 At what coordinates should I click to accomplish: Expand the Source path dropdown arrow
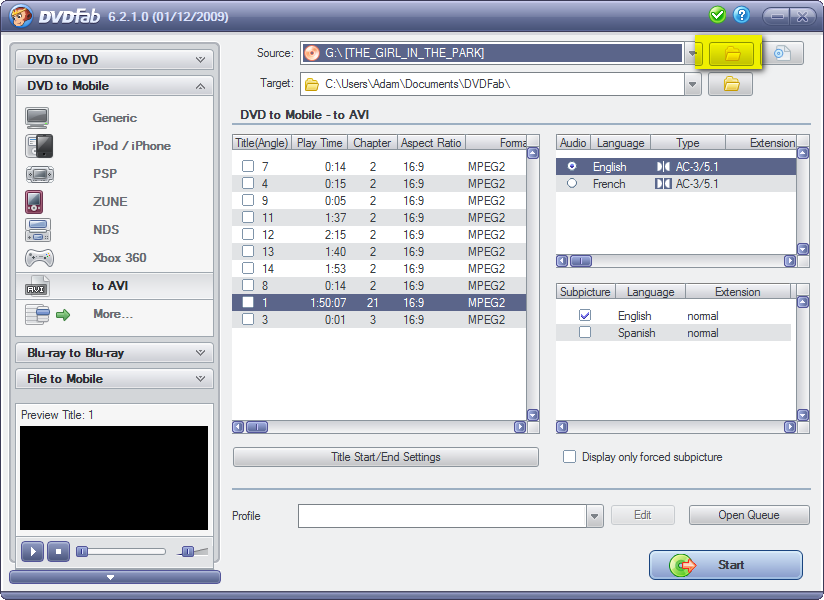(693, 53)
